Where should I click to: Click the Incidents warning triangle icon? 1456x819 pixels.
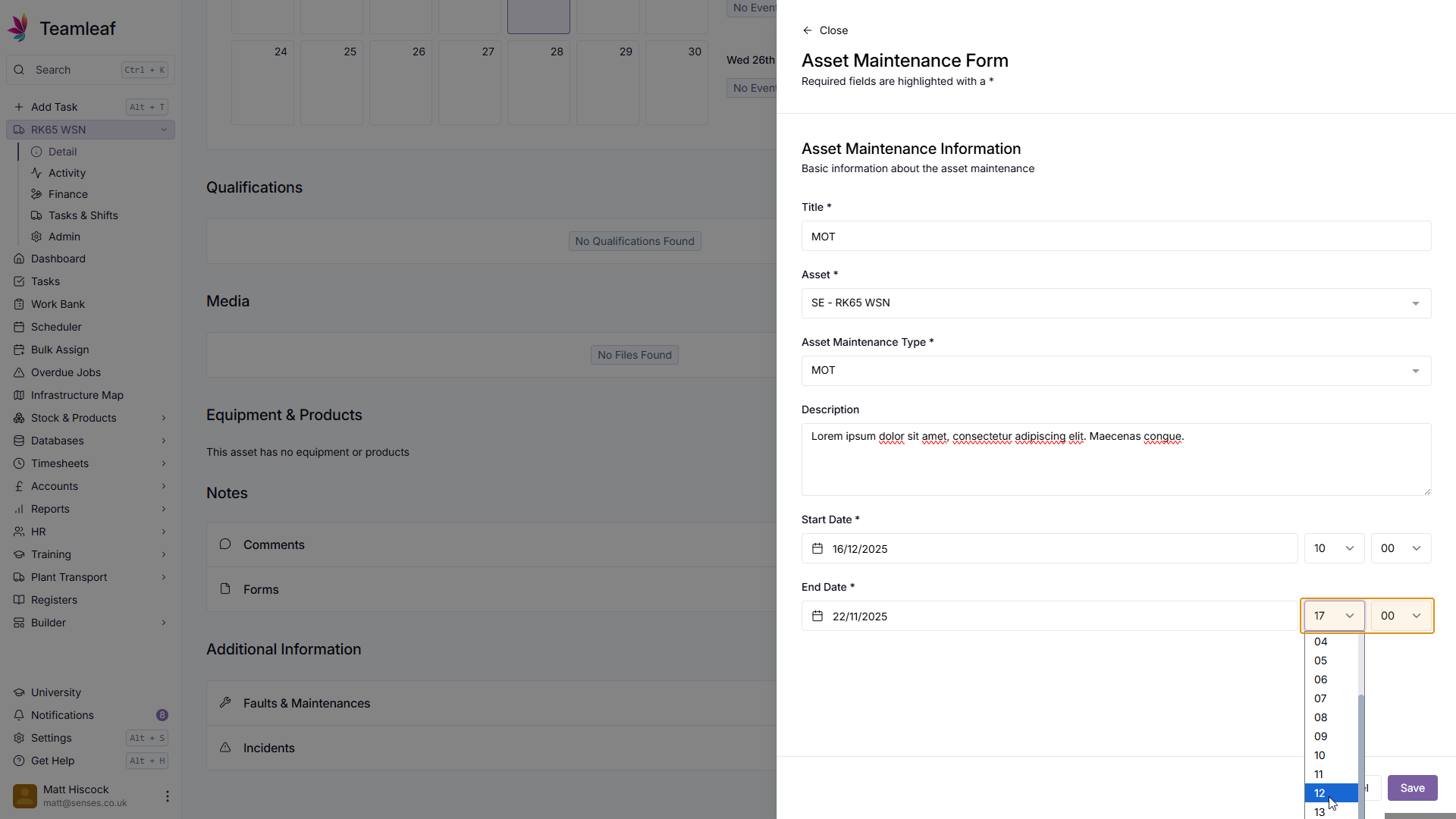(225, 748)
